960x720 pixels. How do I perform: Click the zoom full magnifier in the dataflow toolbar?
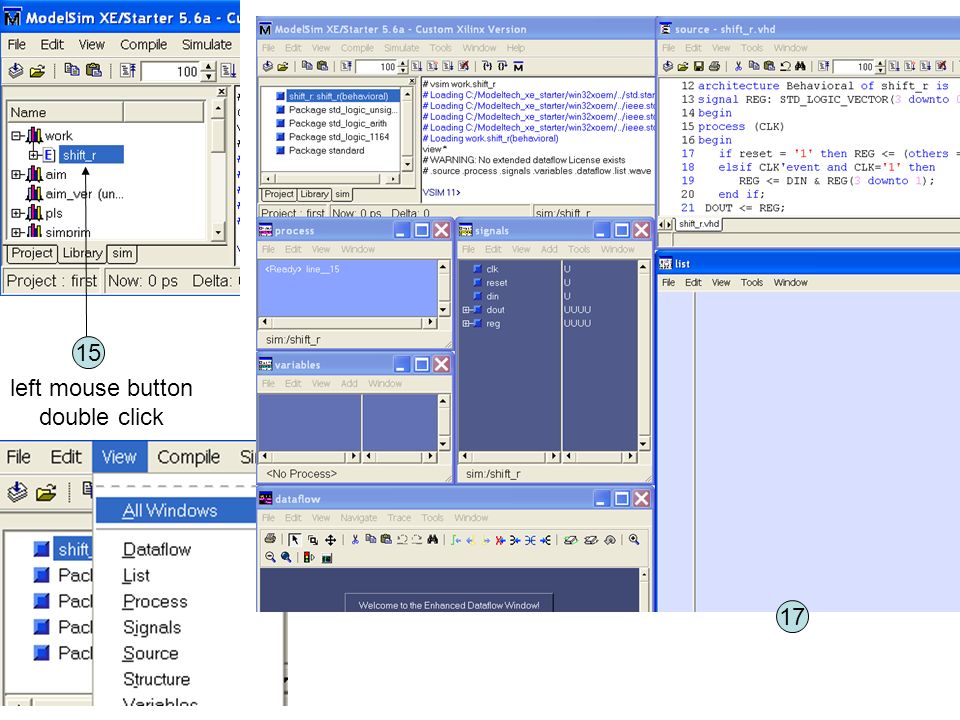point(286,557)
